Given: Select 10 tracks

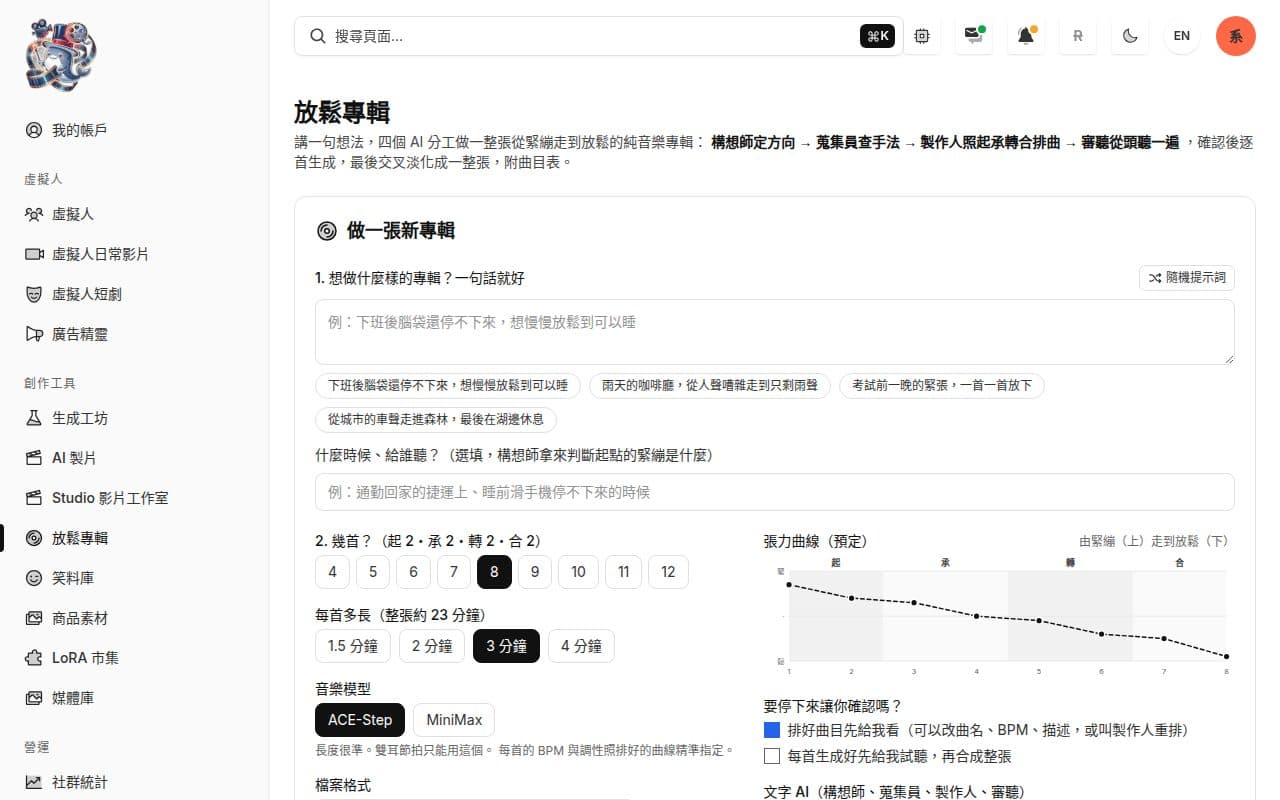Looking at the screenshot, I should point(578,572).
